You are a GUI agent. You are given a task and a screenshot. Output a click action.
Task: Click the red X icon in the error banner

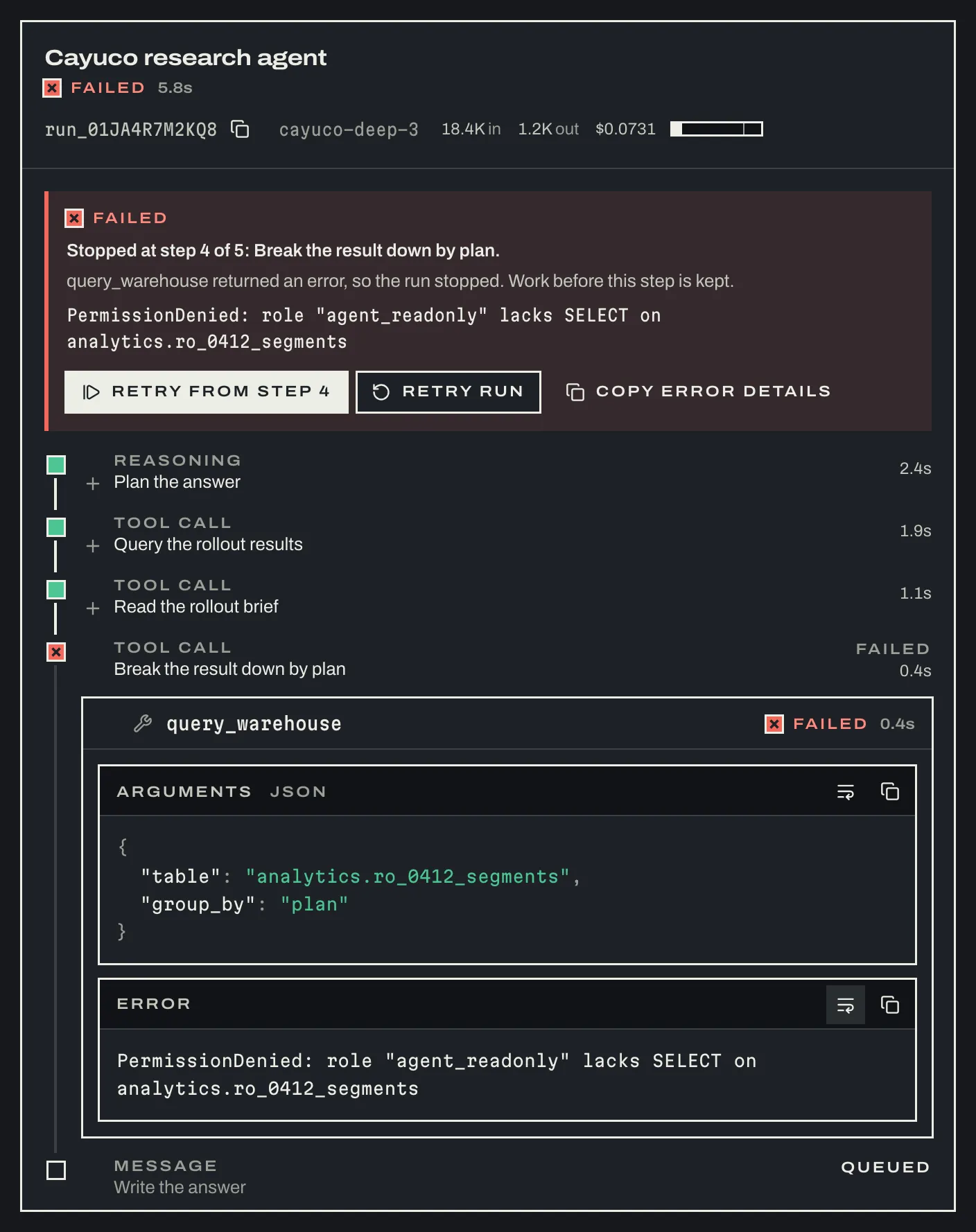point(74,218)
